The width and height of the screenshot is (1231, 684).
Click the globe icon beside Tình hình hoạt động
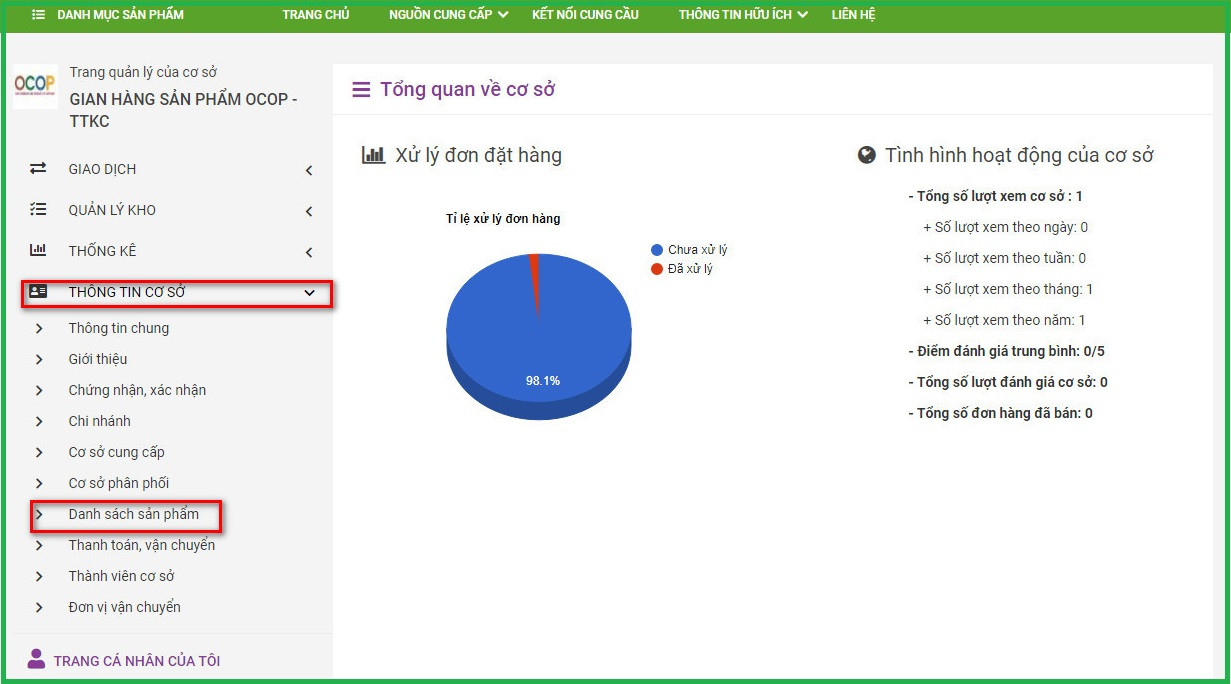(x=867, y=155)
